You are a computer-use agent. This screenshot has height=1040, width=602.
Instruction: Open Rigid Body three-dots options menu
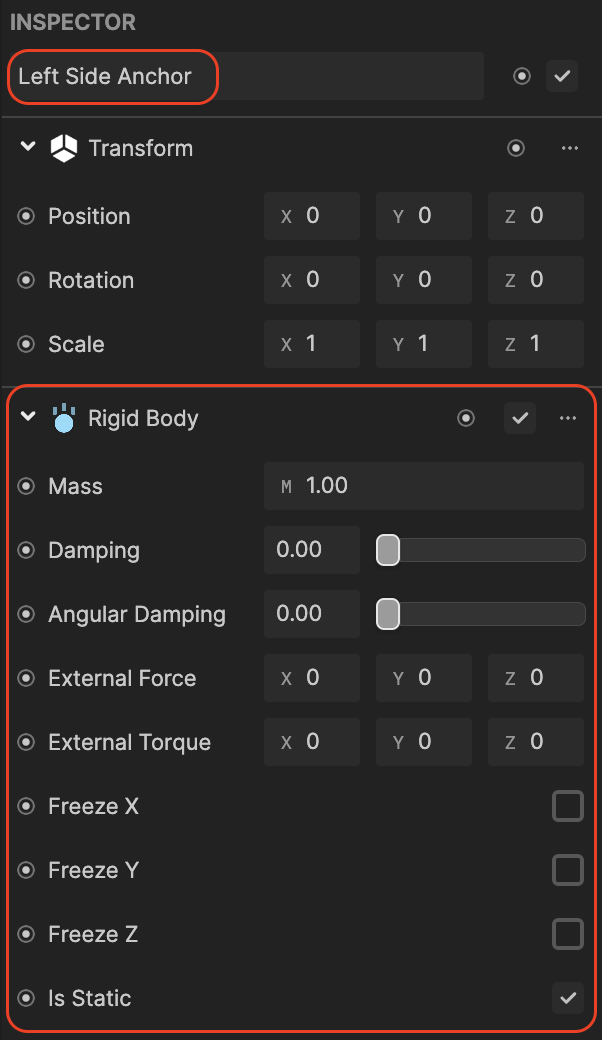pos(568,418)
